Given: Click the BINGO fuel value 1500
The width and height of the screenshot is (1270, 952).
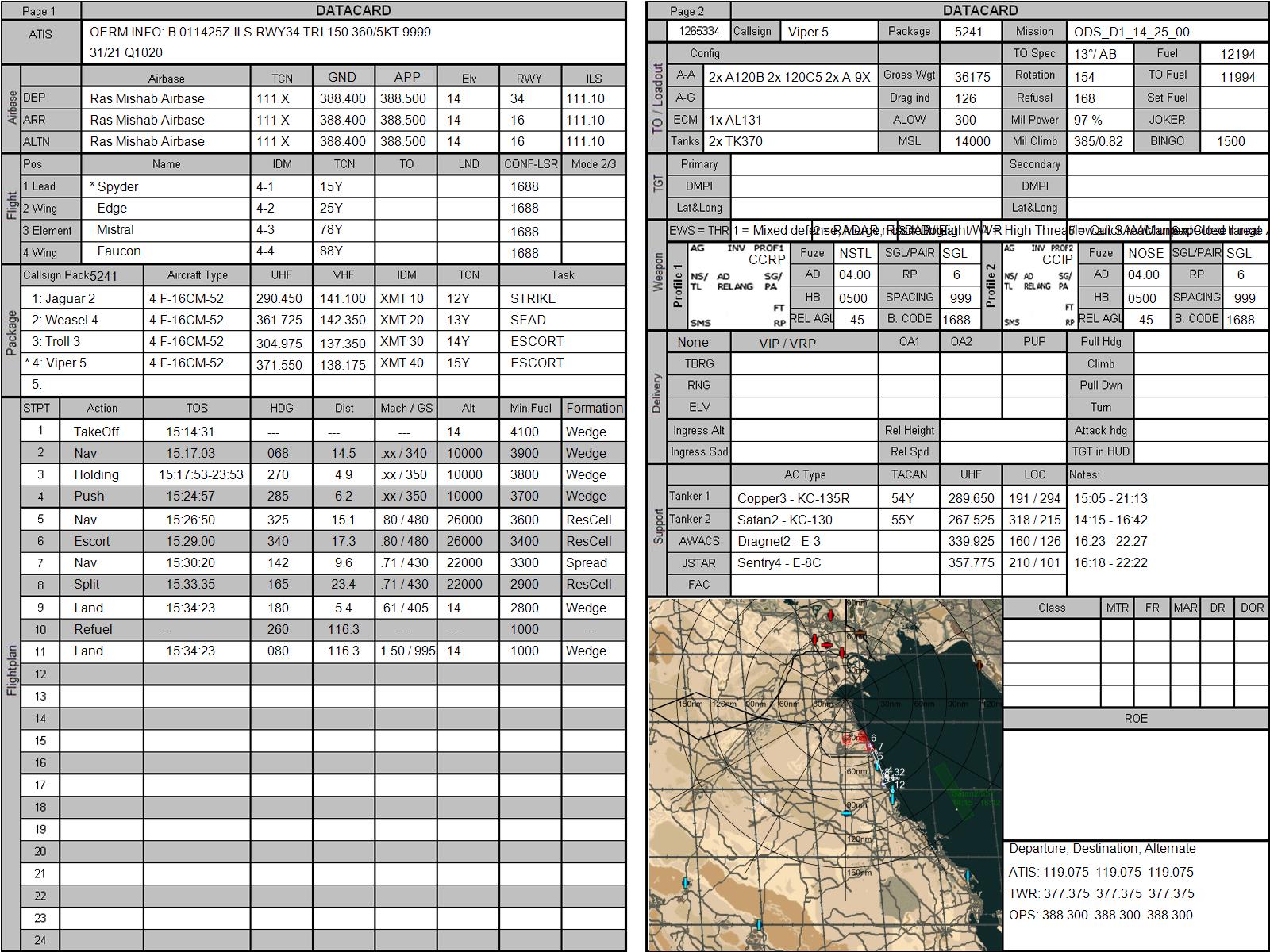Looking at the screenshot, I should click(x=1233, y=141).
